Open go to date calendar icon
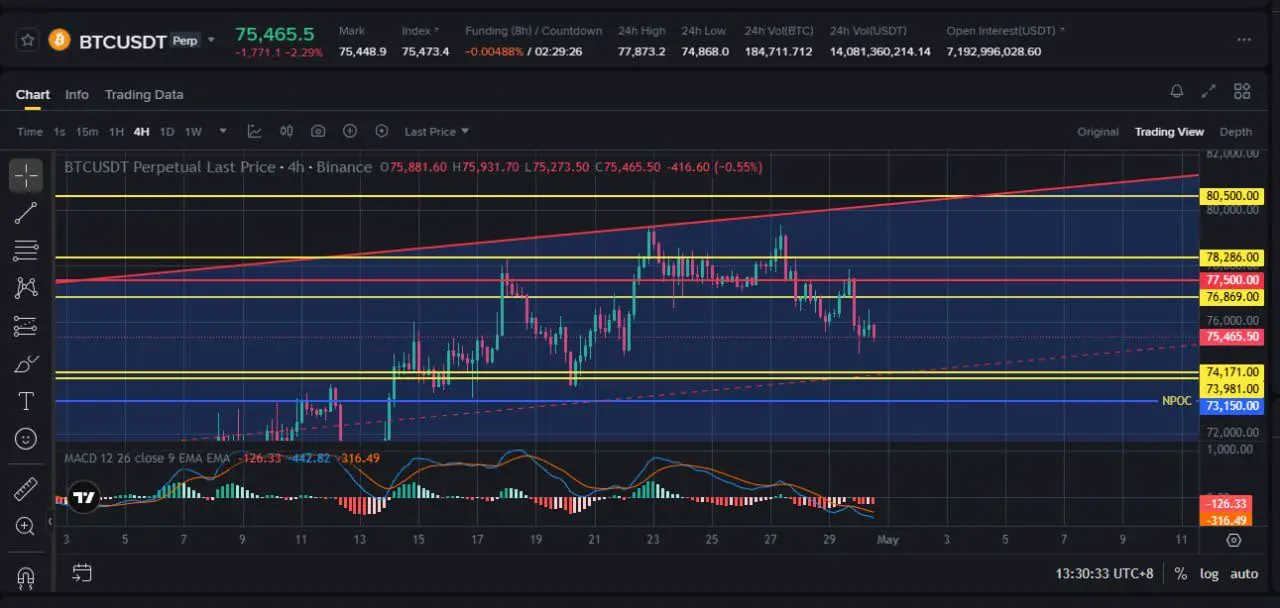This screenshot has height=608, width=1280. point(82,573)
